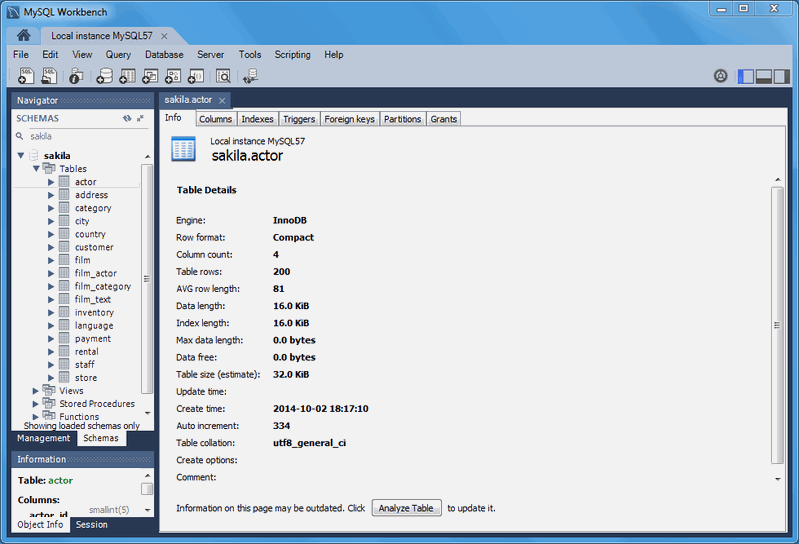Click the country table icon
Viewport: 799px width, 544px height.
click(64, 234)
